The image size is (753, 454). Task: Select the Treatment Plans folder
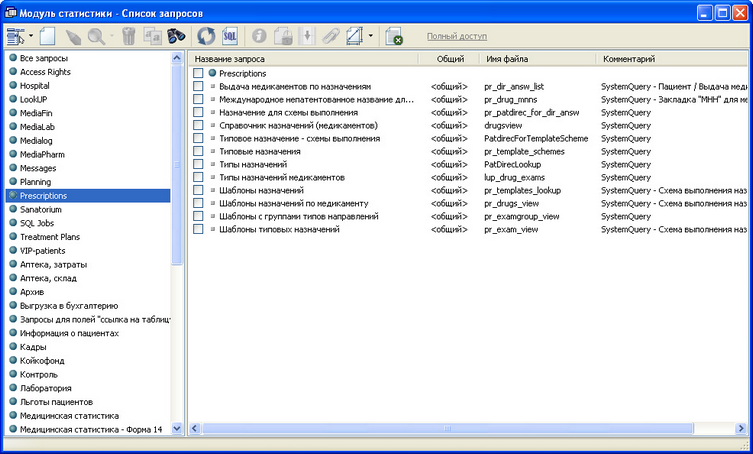coord(50,237)
